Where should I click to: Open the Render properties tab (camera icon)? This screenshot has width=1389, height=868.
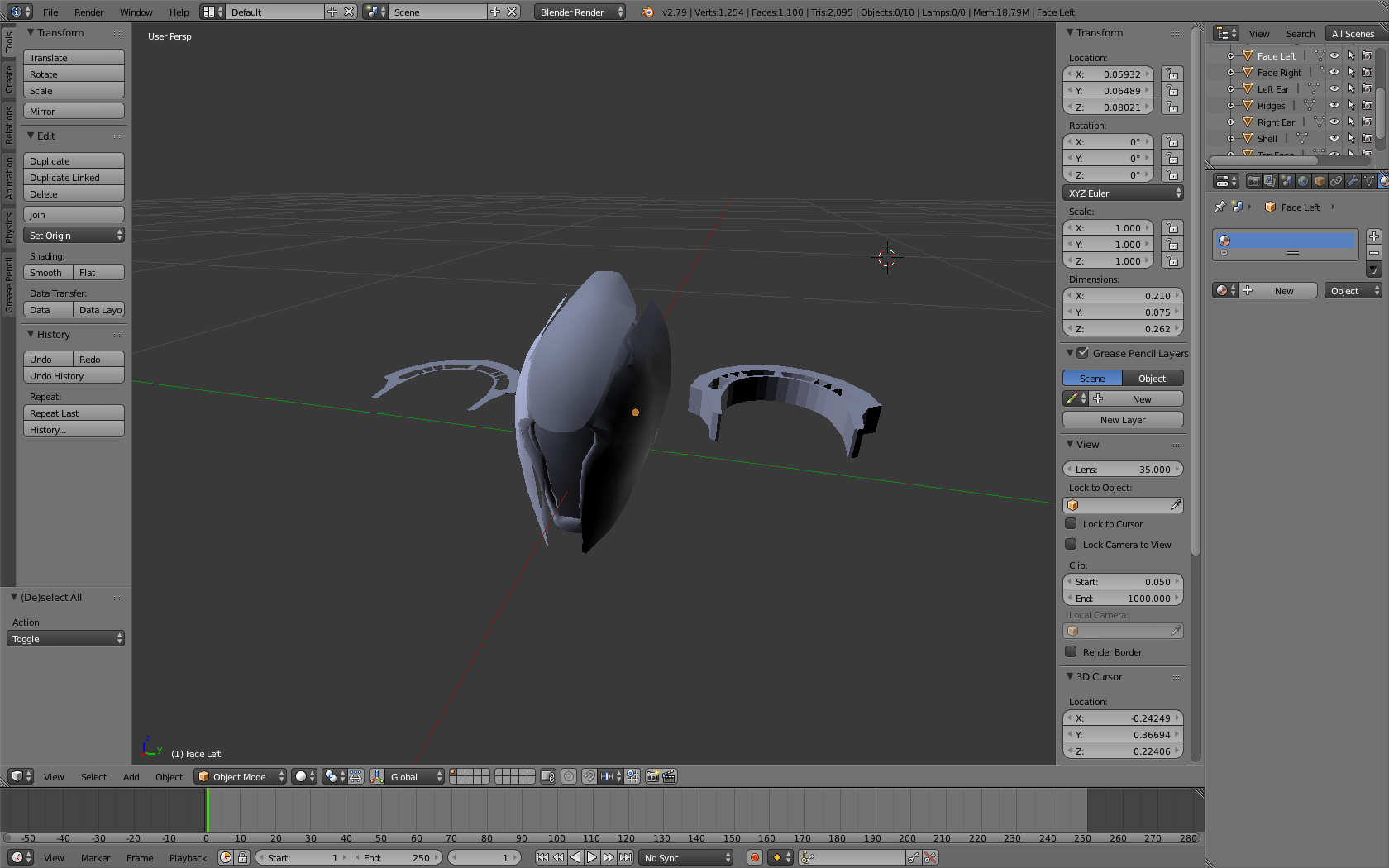(x=1253, y=181)
